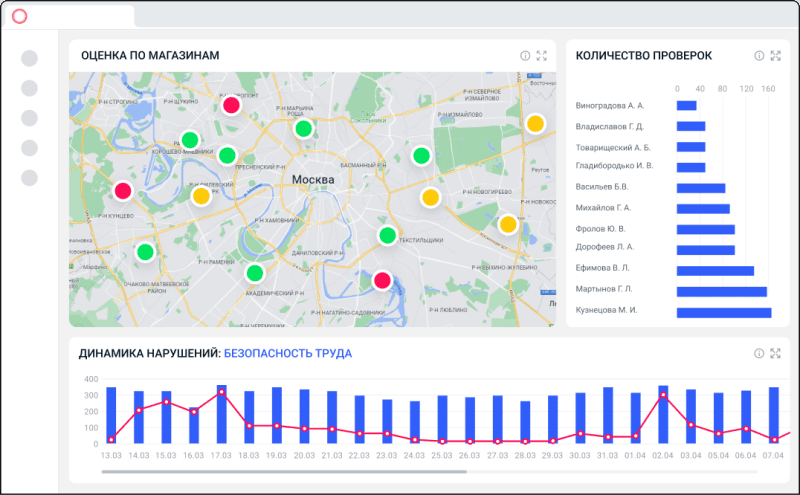Image resolution: width=800 pixels, height=495 pixels.
Task: Select the red line point at 02.04
Action: pyautogui.click(x=663, y=396)
